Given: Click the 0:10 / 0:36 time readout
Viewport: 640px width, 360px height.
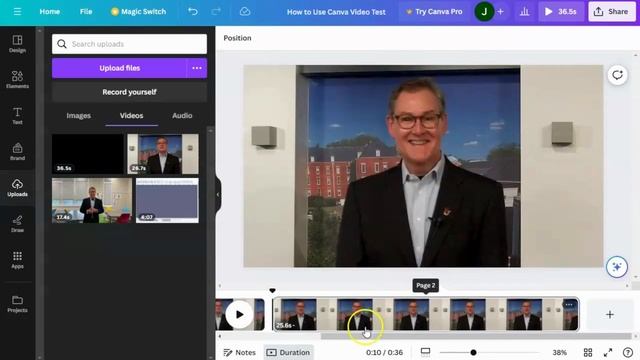Looking at the screenshot, I should click(x=384, y=352).
